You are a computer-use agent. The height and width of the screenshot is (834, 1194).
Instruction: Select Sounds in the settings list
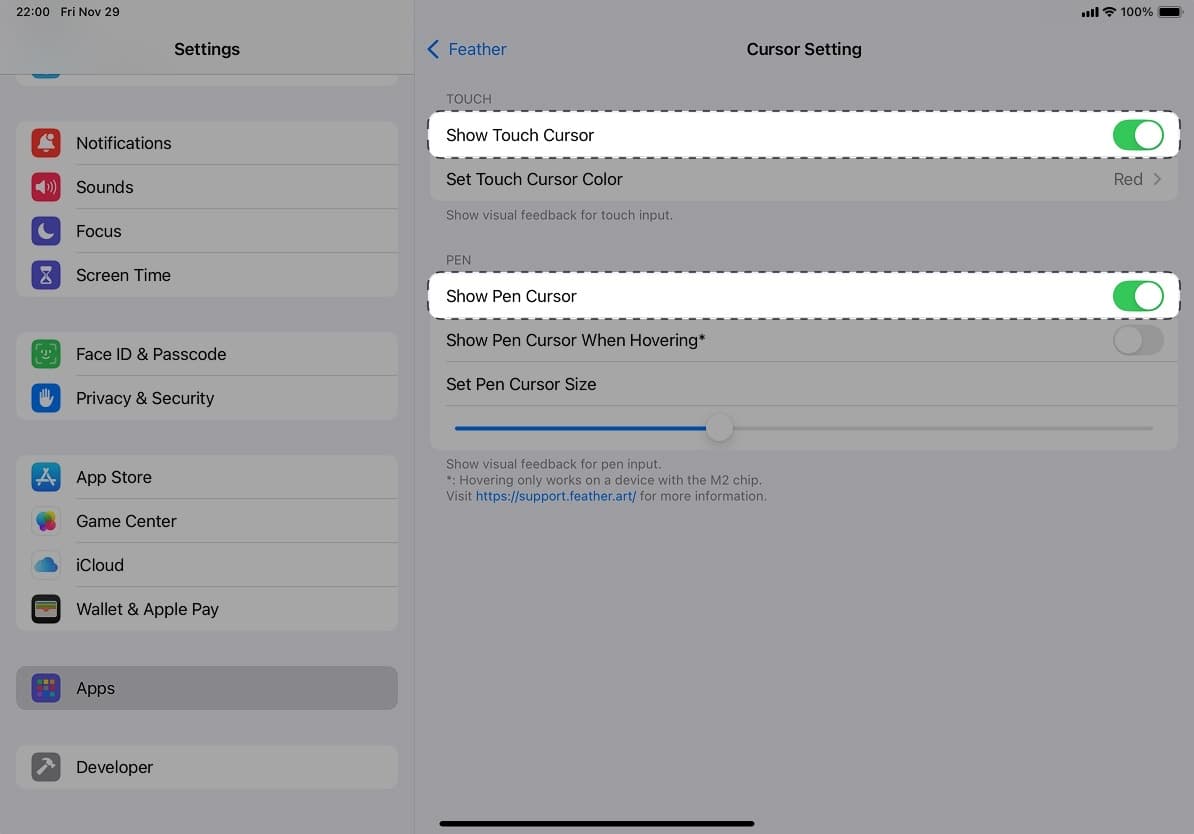[206, 187]
